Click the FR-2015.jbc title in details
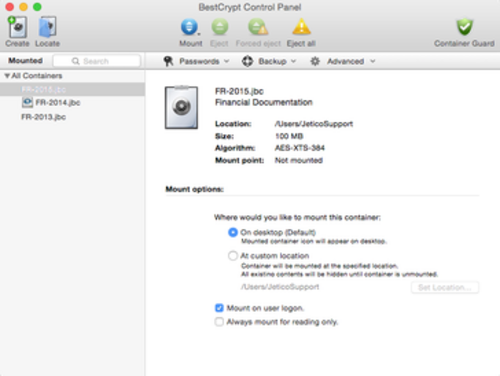This screenshot has height=376, width=500. (x=239, y=91)
